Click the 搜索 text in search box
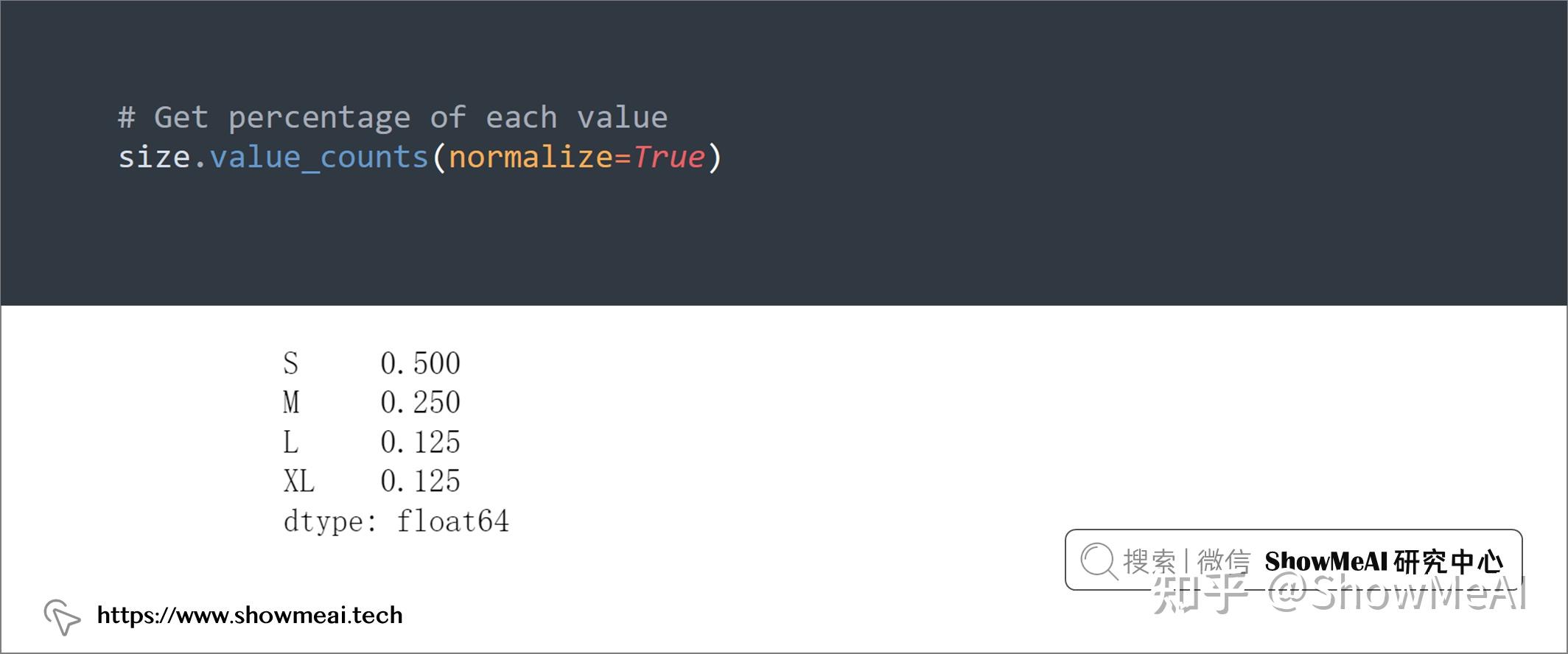This screenshot has height=654, width=1568. click(1149, 561)
